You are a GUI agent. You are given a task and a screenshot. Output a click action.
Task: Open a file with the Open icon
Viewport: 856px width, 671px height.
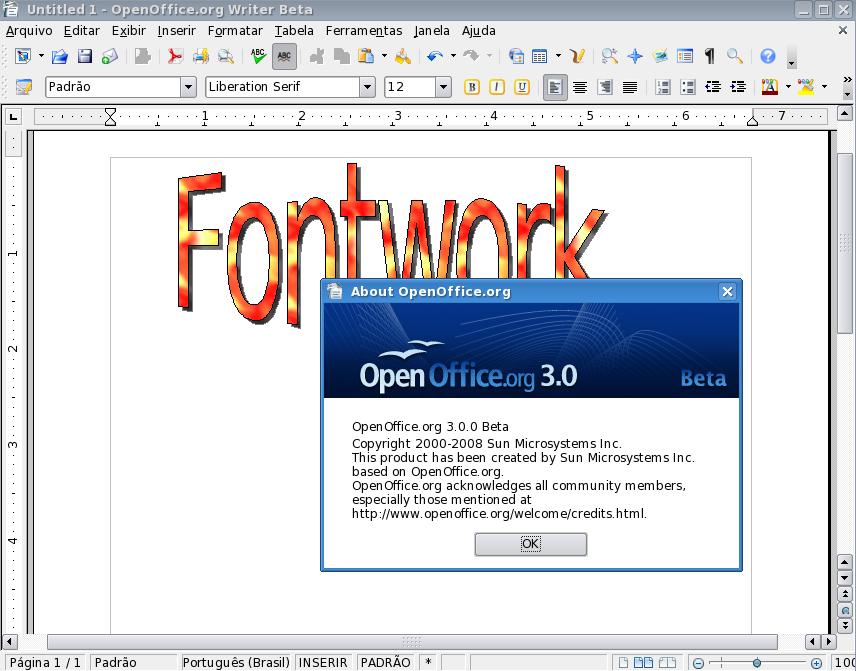click(60, 56)
